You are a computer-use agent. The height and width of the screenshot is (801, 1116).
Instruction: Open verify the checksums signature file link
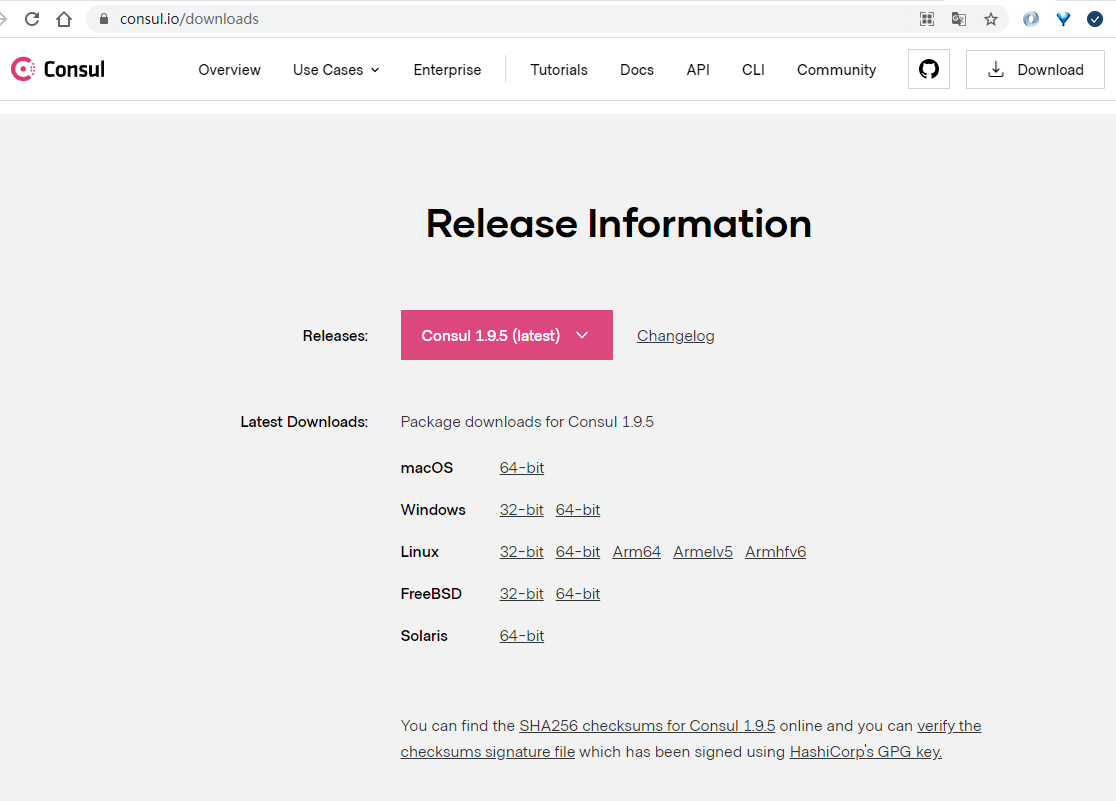(488, 752)
